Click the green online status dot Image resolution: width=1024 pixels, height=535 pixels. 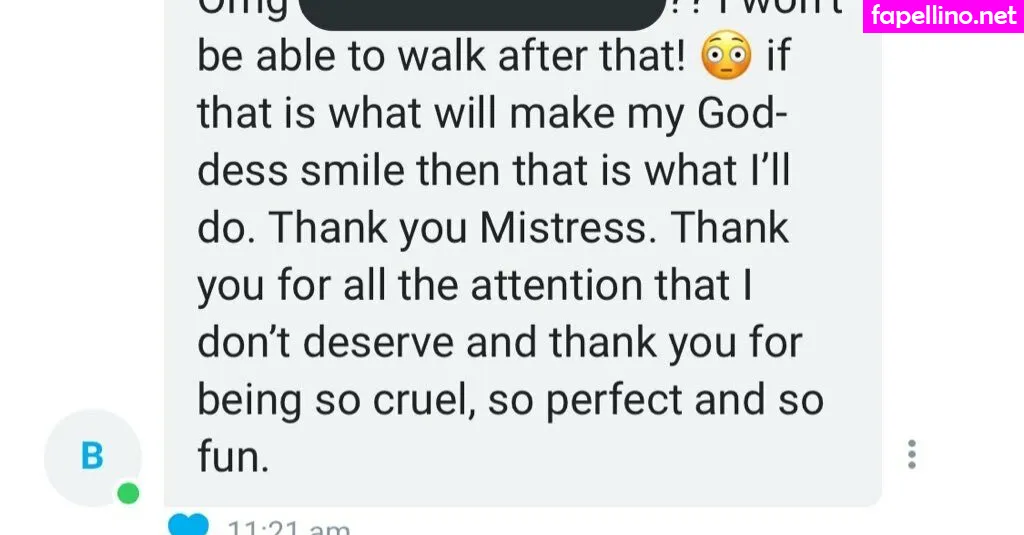127,493
